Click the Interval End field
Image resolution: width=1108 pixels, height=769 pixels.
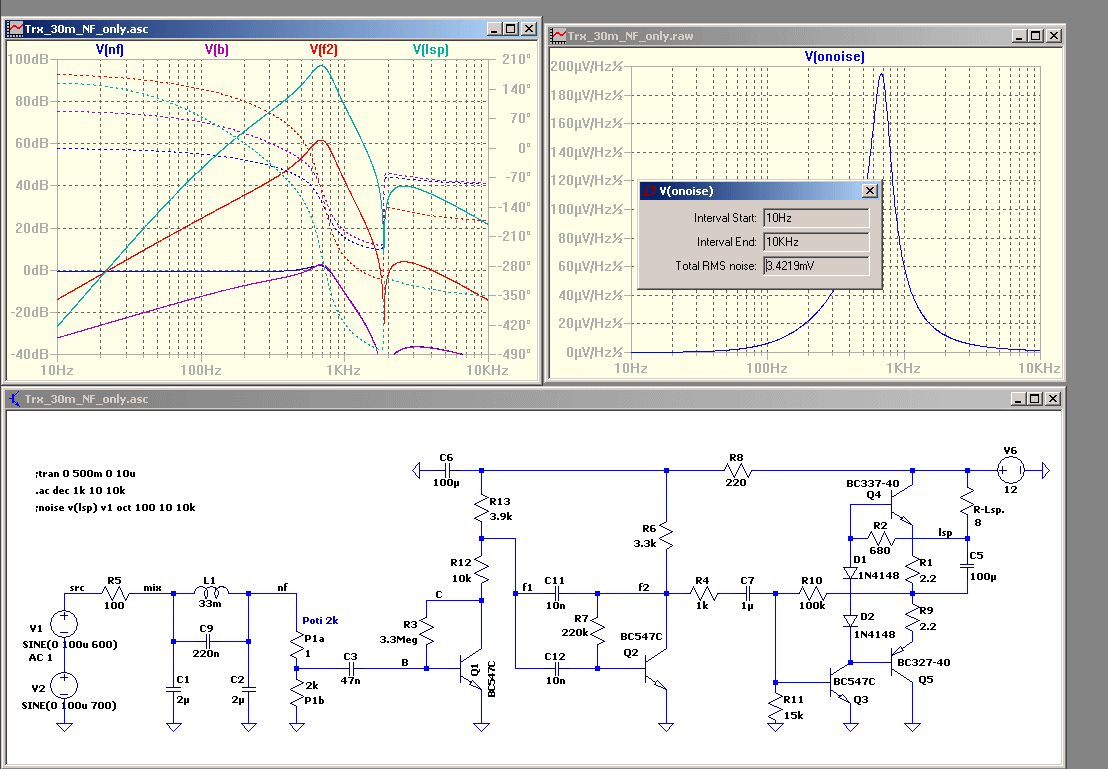point(815,242)
